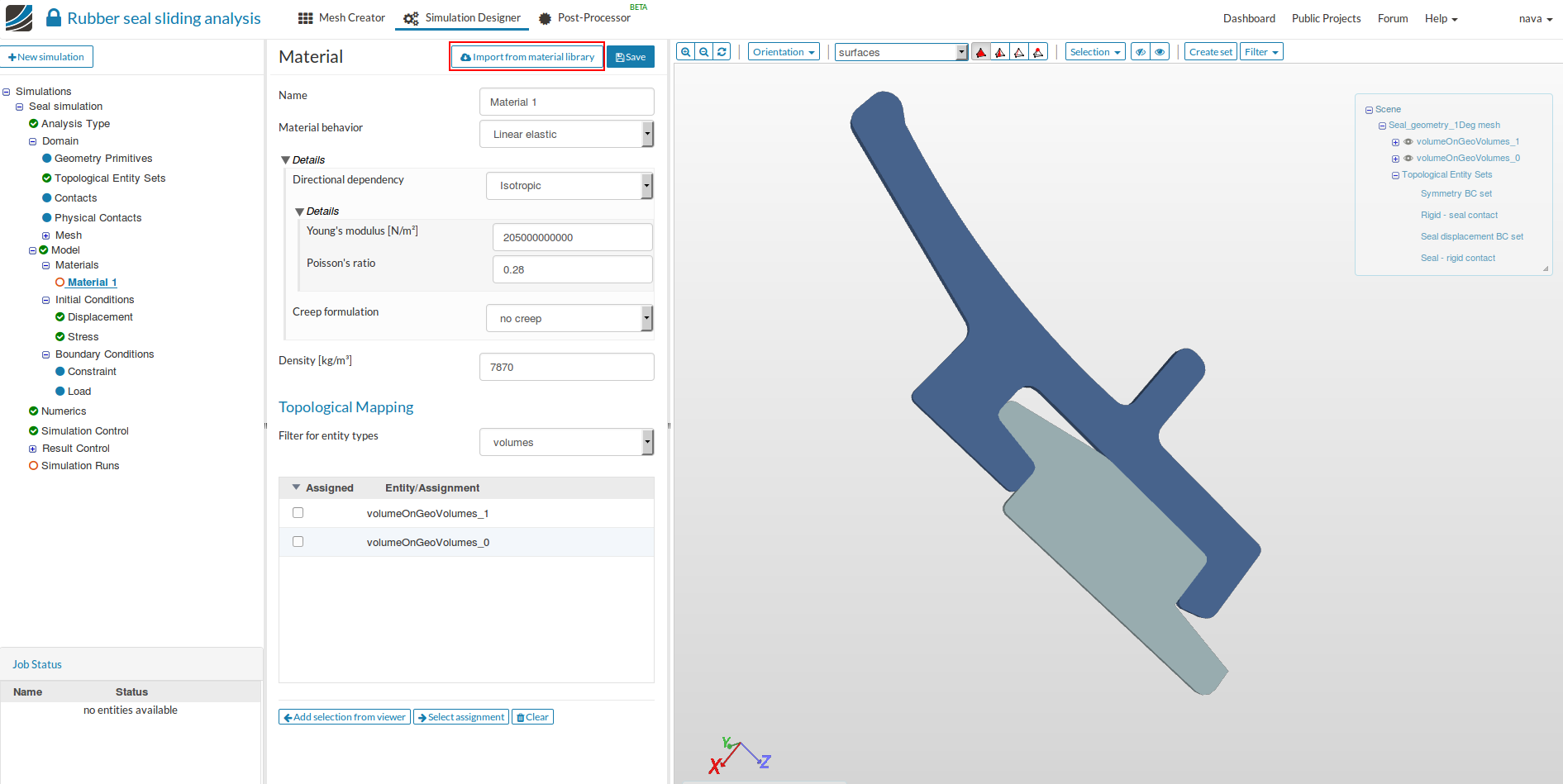Click the Poisson's ratio input field
Screen dimensions: 1563x784
tap(573, 269)
